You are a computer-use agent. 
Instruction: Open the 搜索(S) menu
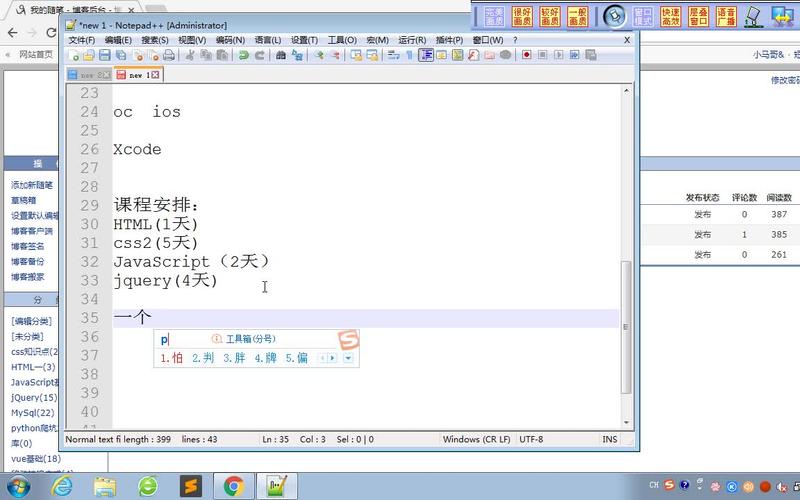click(155, 40)
